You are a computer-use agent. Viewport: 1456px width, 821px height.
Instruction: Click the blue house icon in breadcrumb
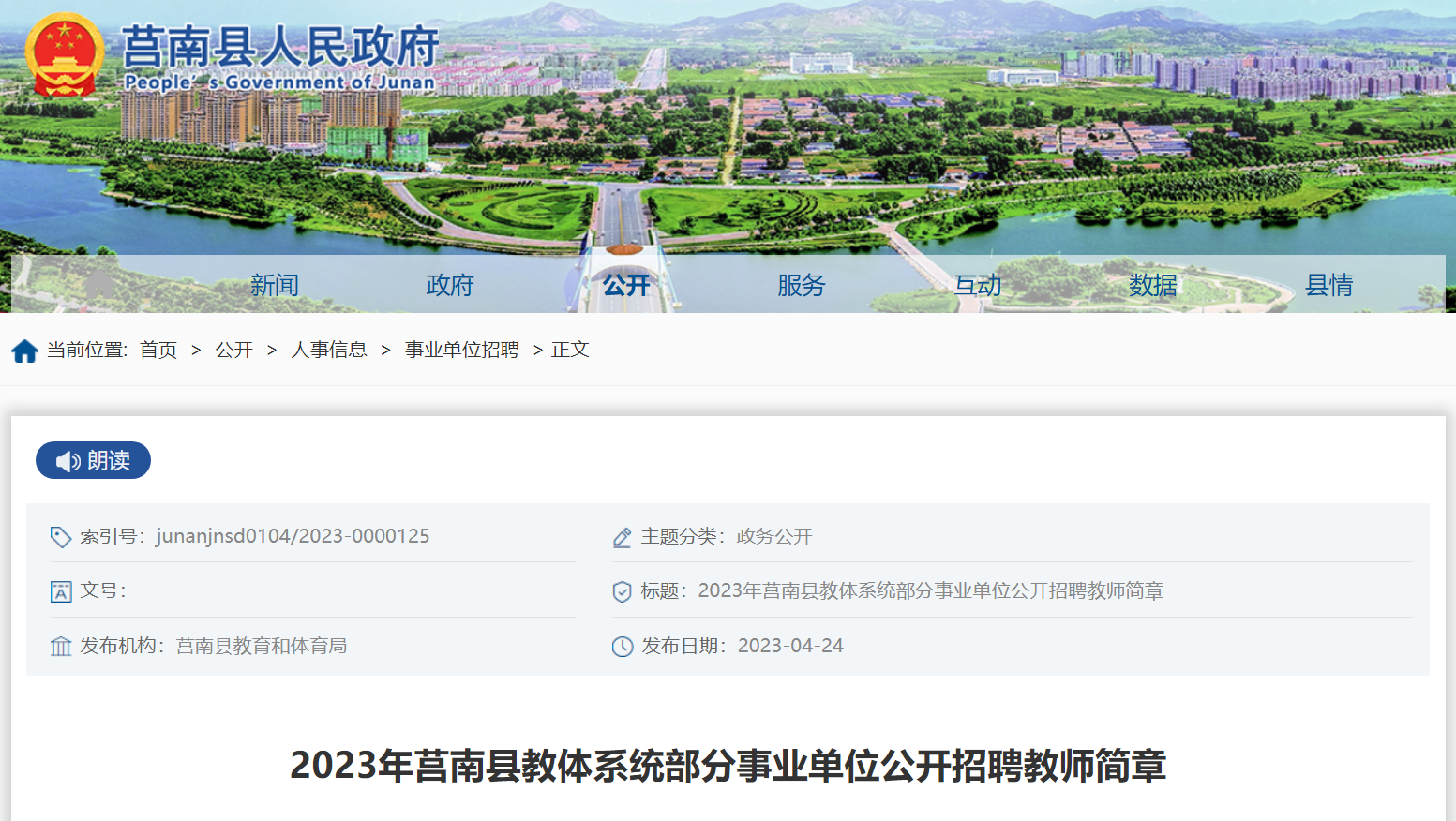(x=24, y=351)
